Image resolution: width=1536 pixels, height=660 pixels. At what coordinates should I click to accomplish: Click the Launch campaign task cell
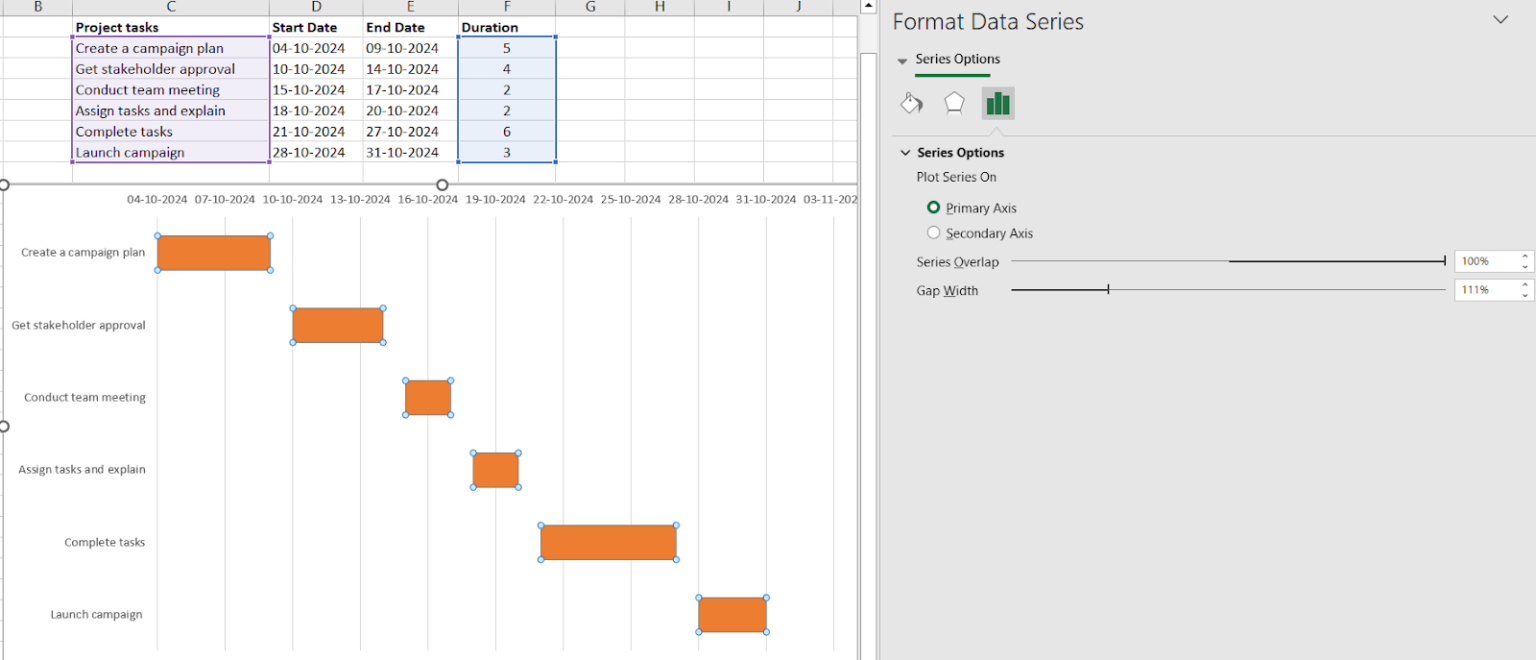click(x=170, y=152)
